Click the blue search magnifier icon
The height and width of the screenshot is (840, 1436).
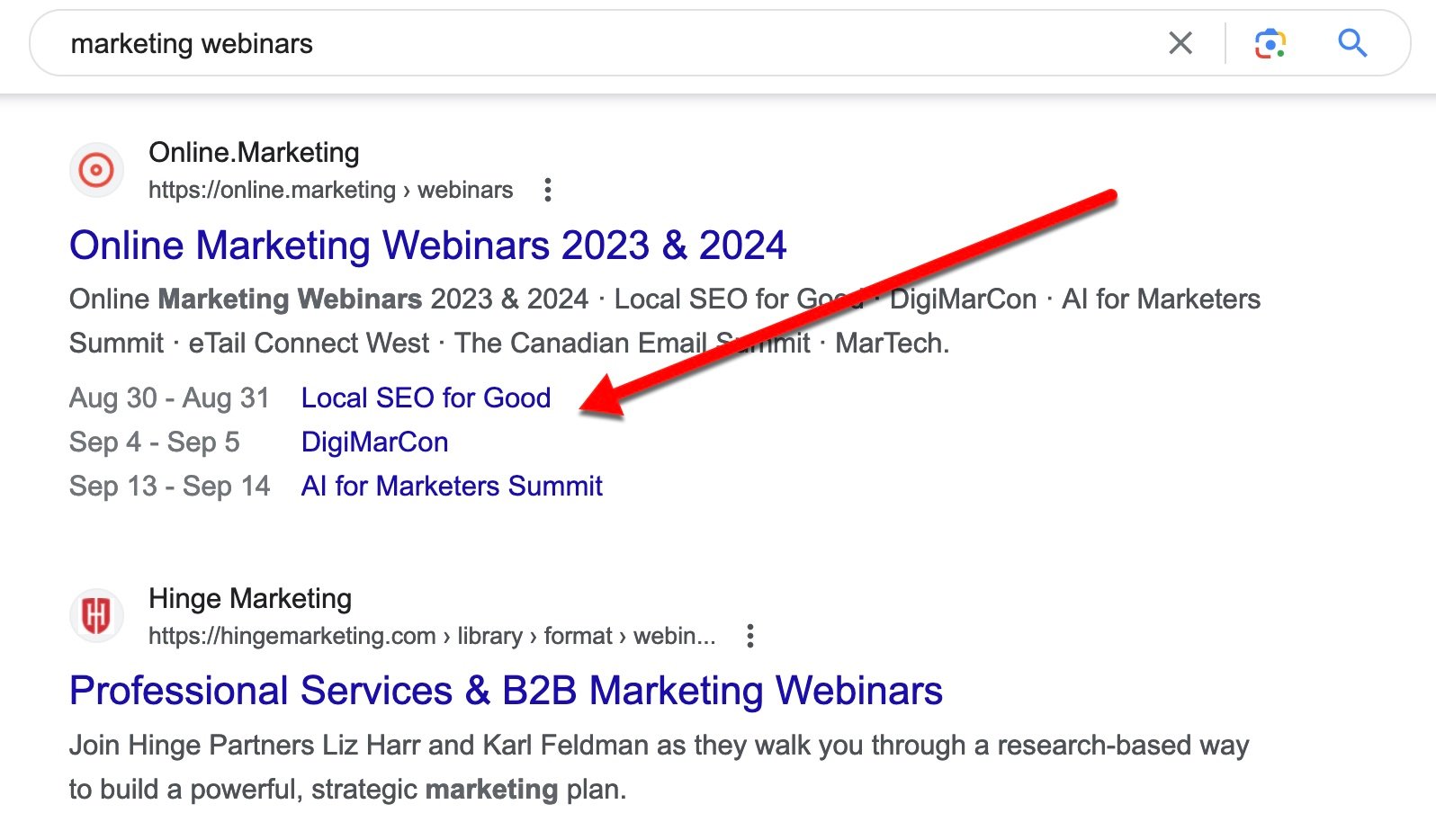1351,43
